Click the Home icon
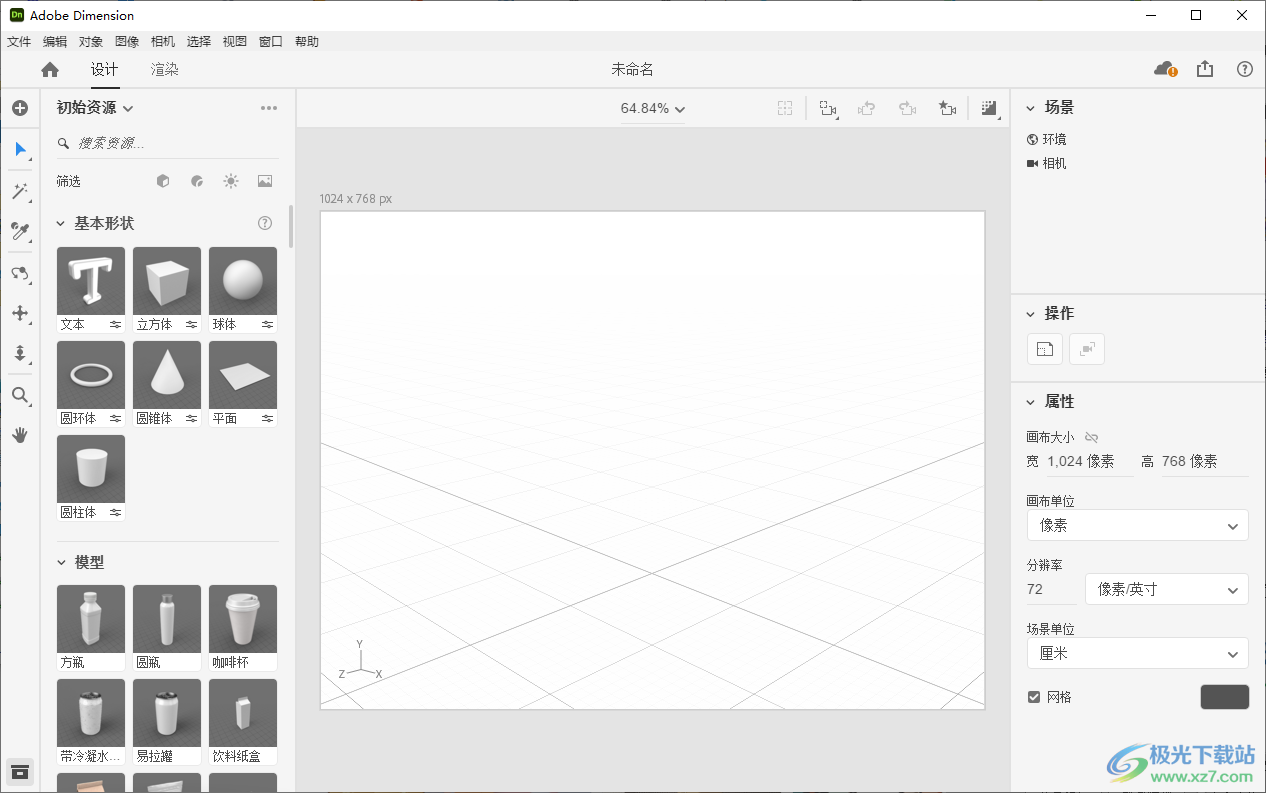Image resolution: width=1266 pixels, height=793 pixels. 50,69
